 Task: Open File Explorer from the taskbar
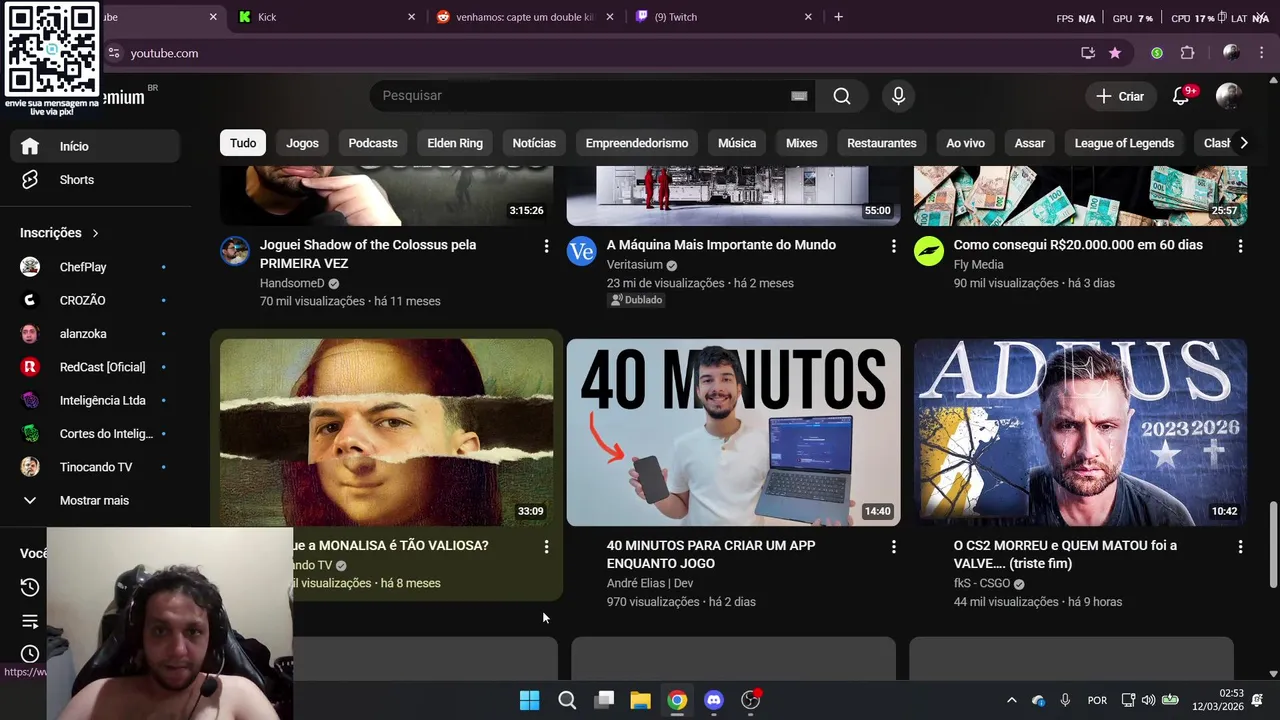click(640, 700)
